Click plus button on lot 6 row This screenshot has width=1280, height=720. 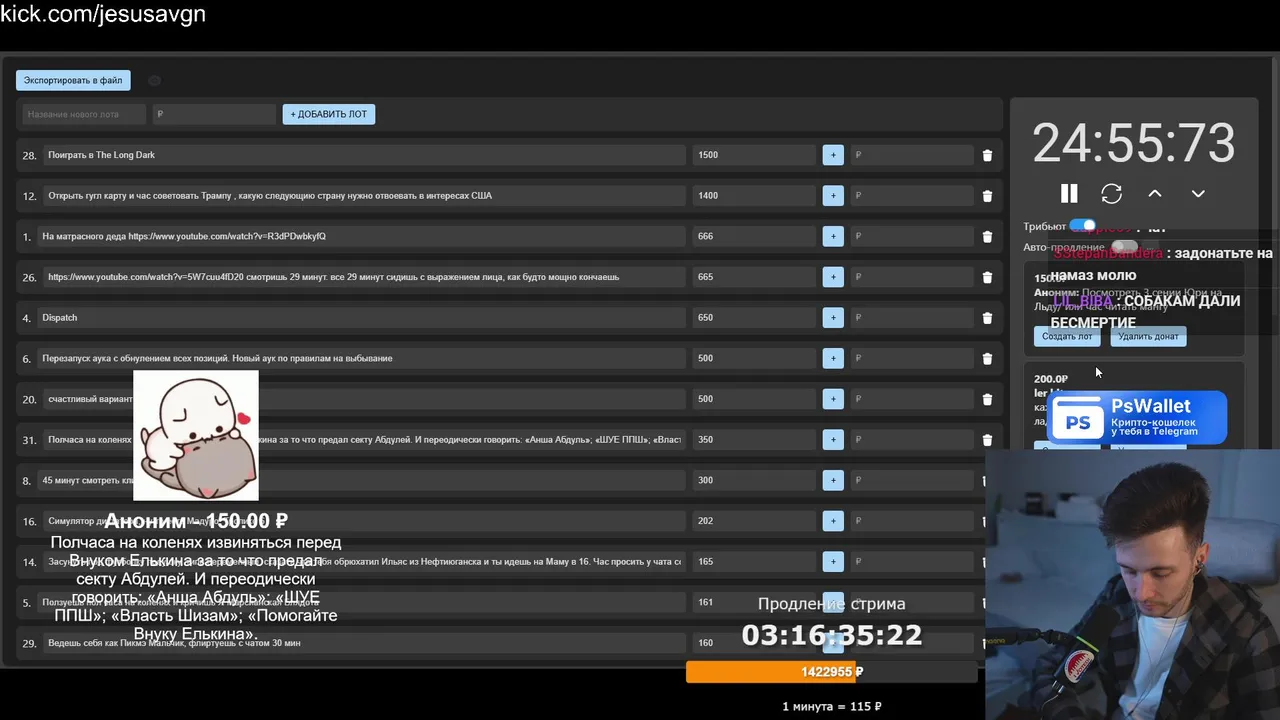(x=833, y=358)
